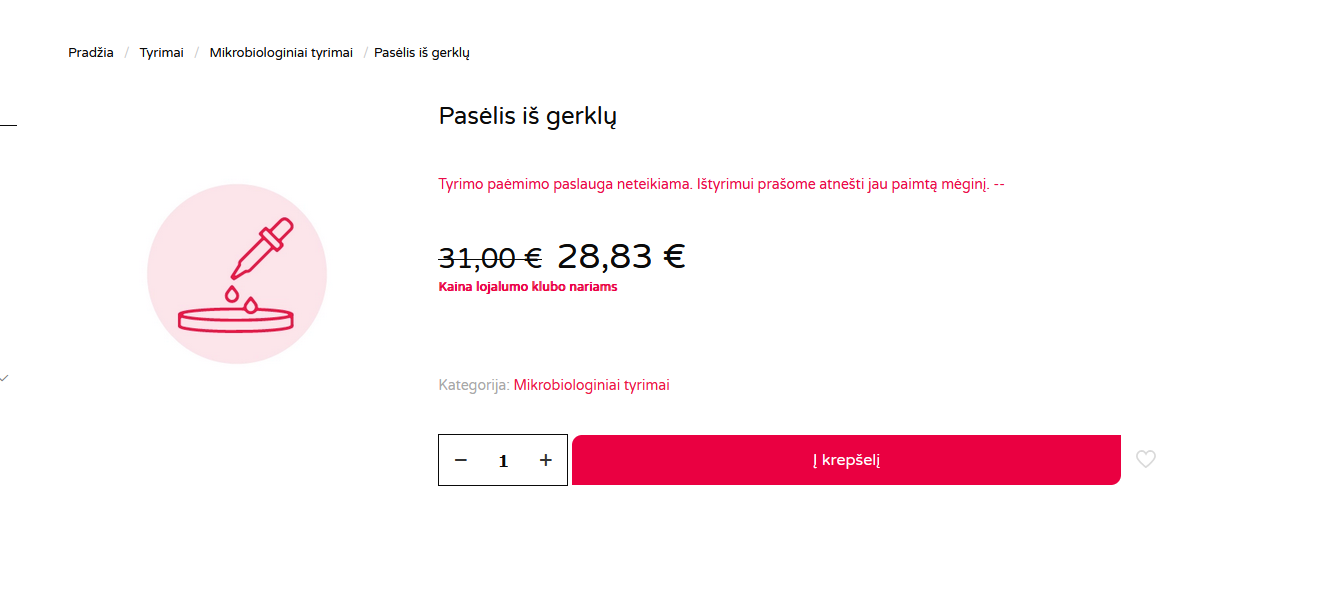The image size is (1321, 609).
Task: Decrease quantity with the minus button
Action: (x=461, y=460)
